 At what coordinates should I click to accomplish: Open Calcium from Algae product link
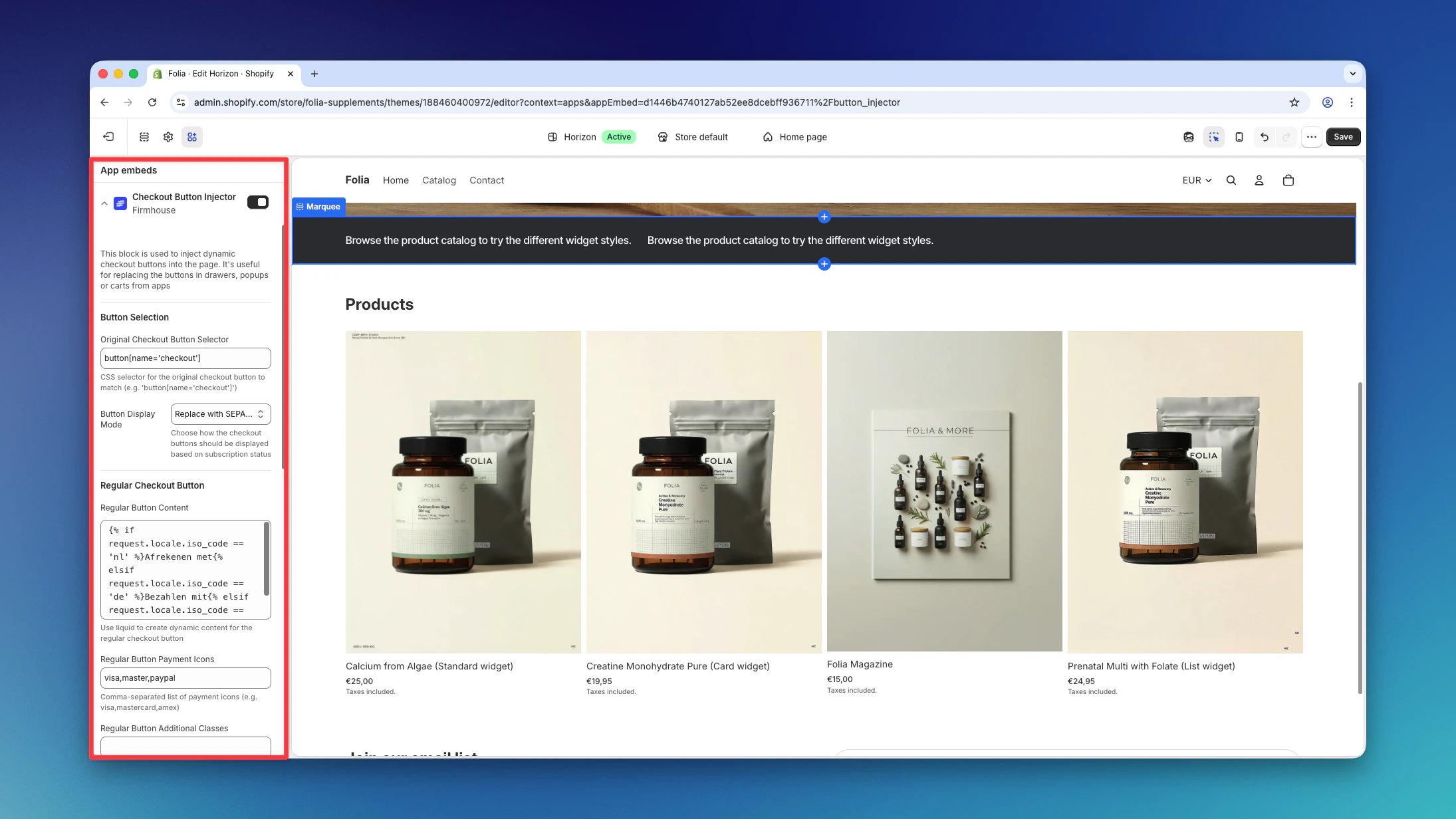click(429, 666)
